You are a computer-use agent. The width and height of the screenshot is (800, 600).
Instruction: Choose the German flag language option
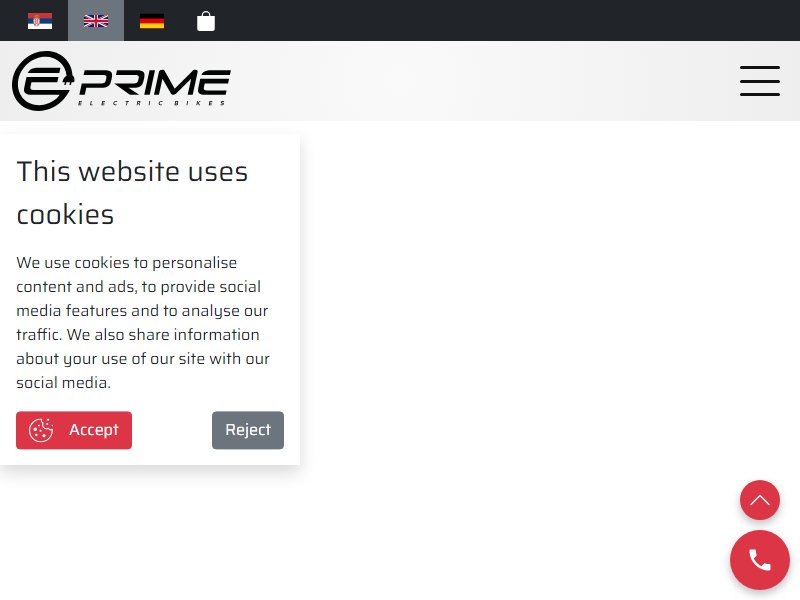(x=152, y=21)
